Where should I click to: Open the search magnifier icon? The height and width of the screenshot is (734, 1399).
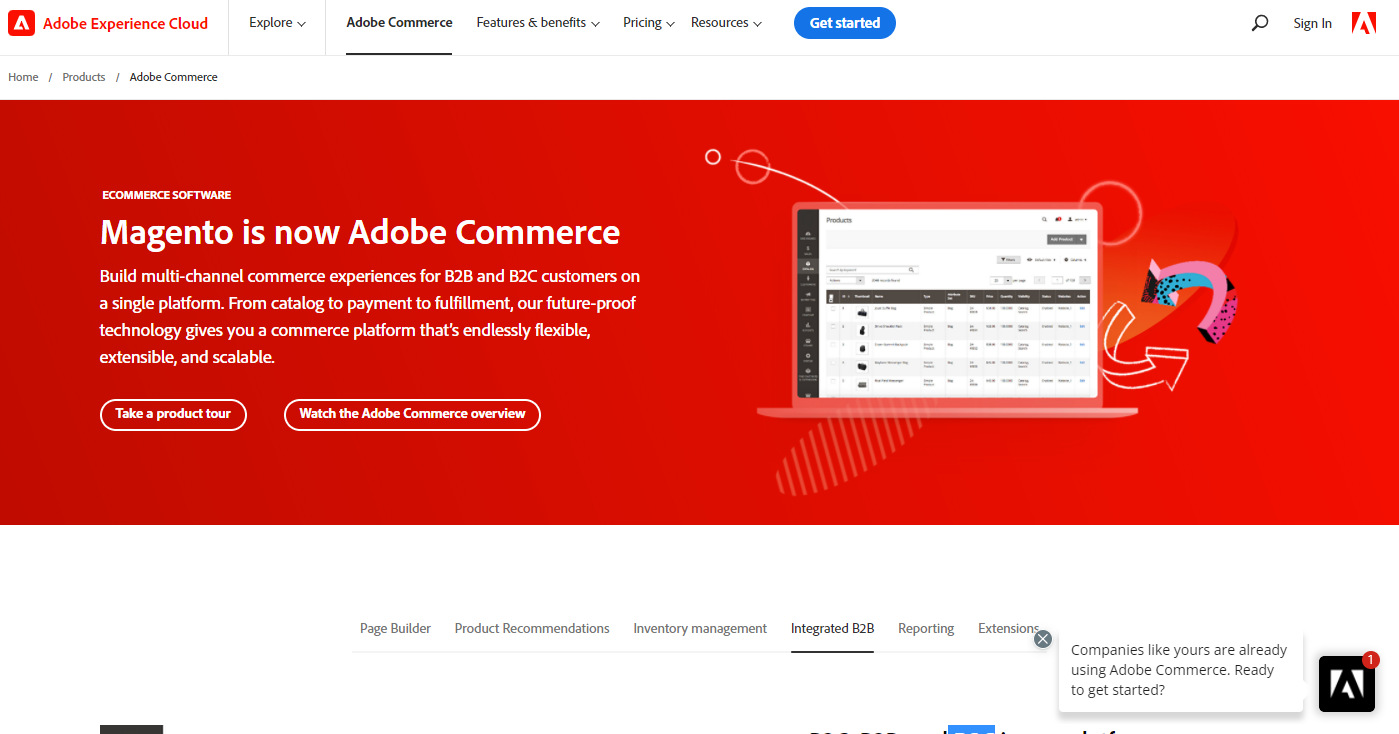coord(1260,23)
